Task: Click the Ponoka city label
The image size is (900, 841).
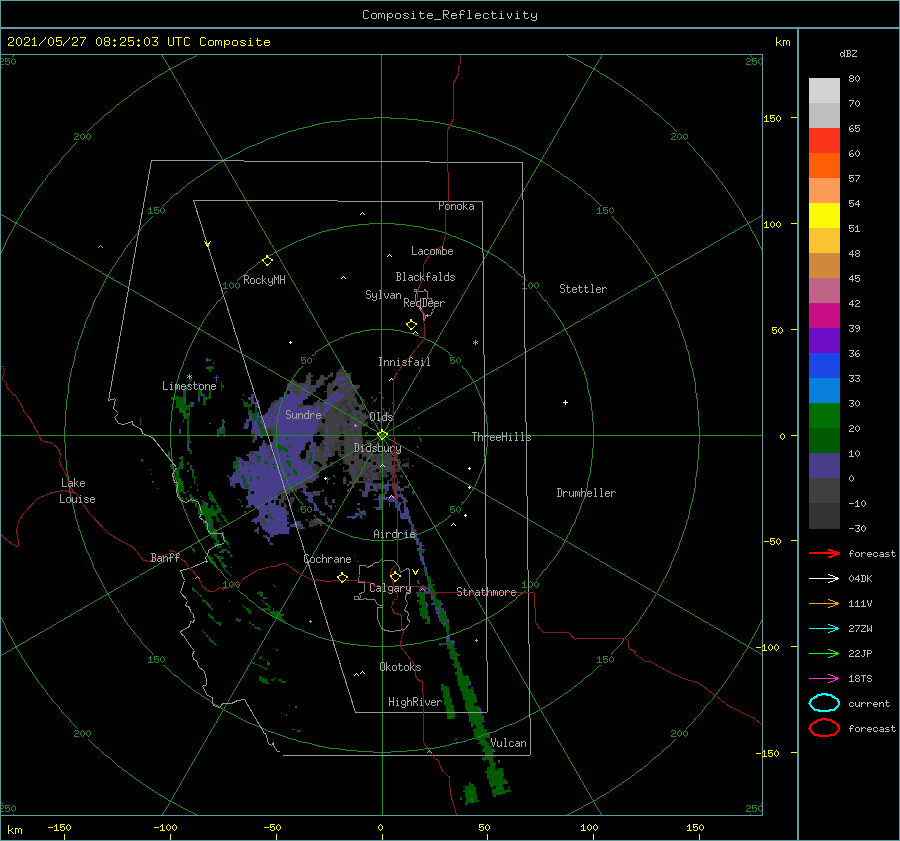Action: pyautogui.click(x=456, y=206)
